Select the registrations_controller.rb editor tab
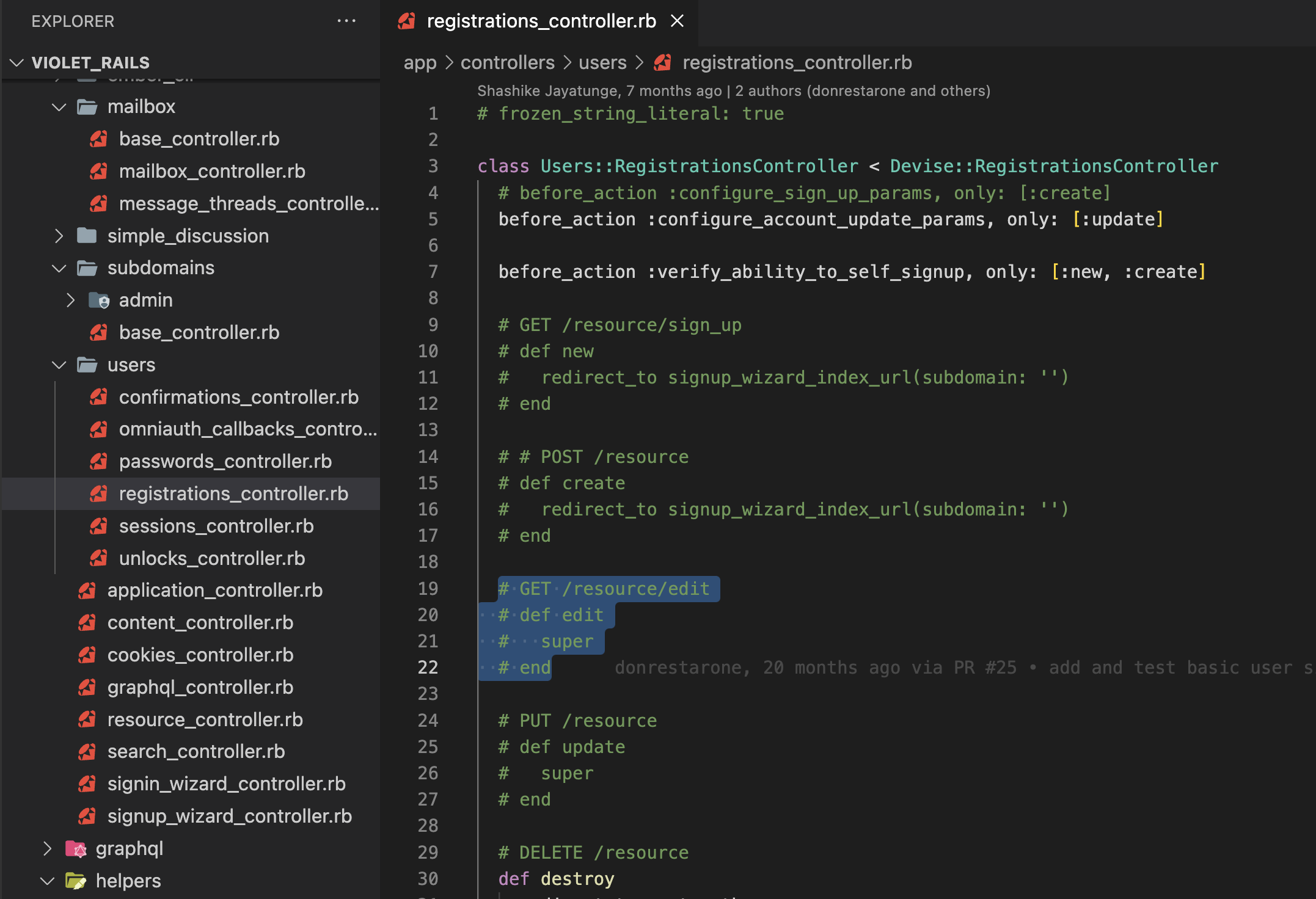 (x=541, y=21)
